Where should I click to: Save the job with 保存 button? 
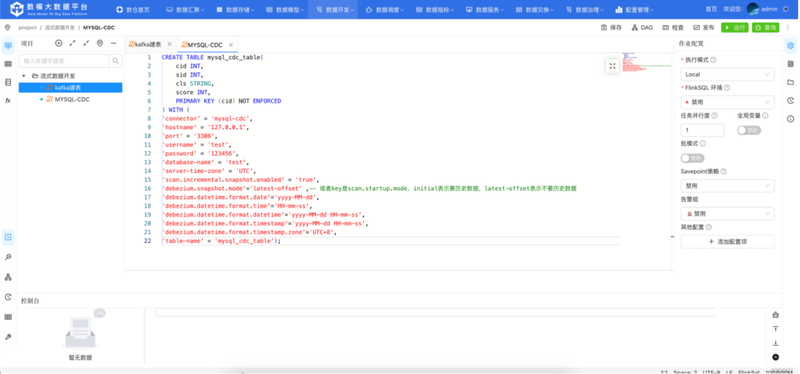pos(611,28)
